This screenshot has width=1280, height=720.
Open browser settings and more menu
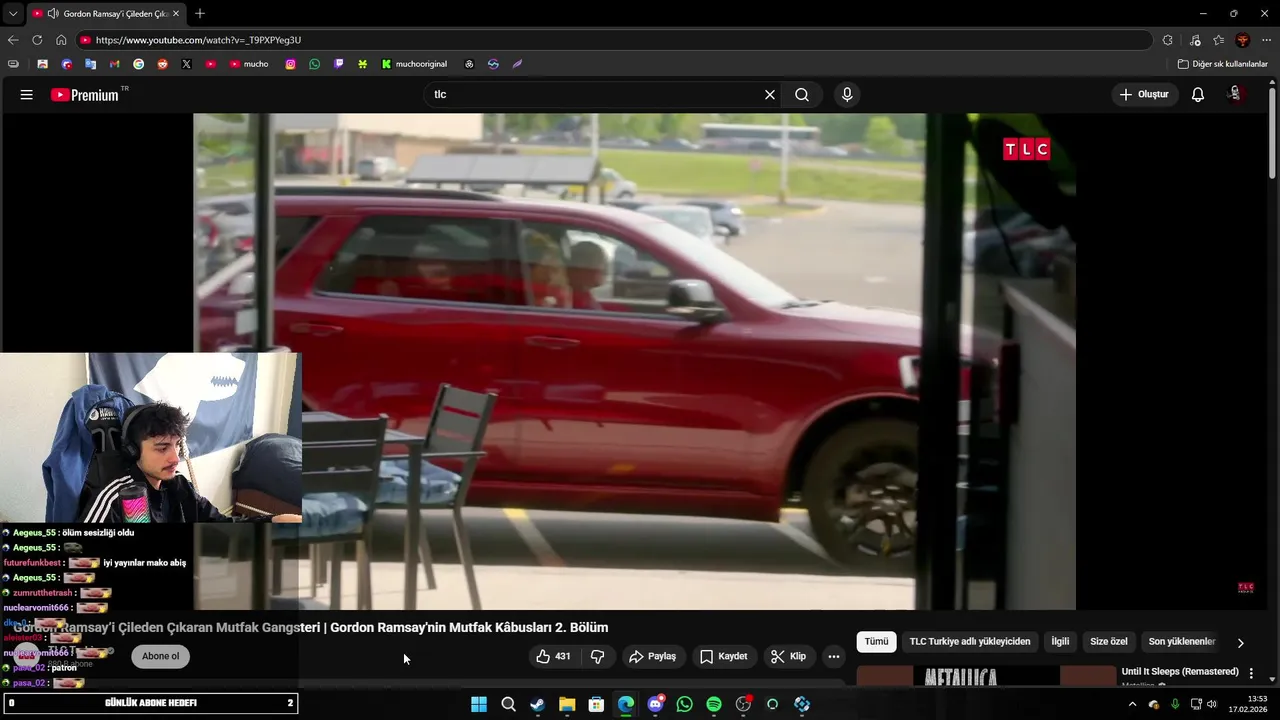pyautogui.click(x=1266, y=40)
